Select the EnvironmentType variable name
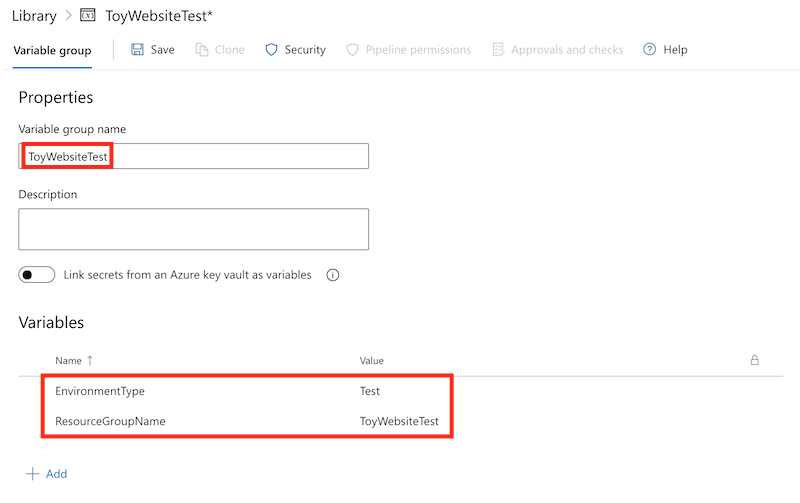The image size is (800, 503). coord(100,391)
